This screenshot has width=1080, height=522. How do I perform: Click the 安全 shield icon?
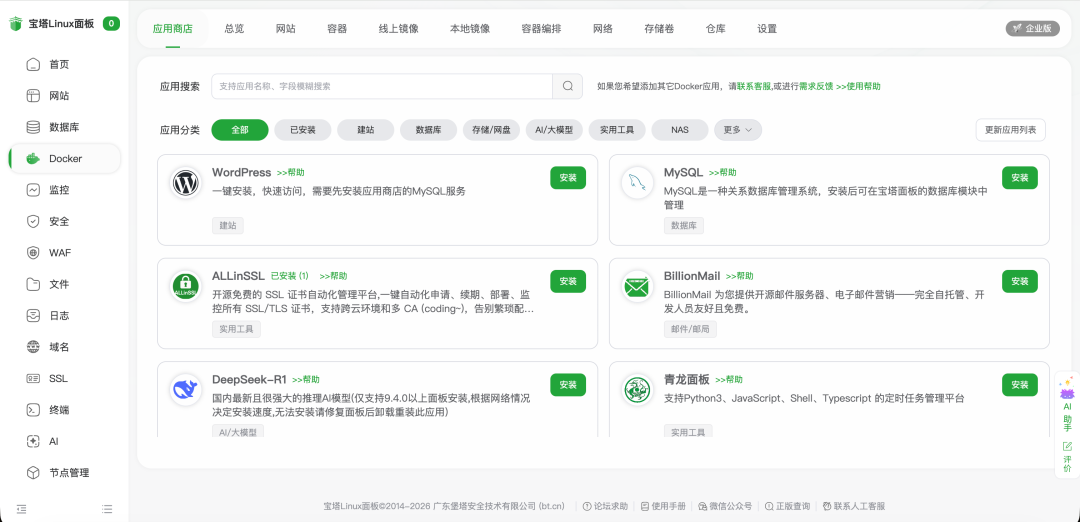[x=33, y=222]
